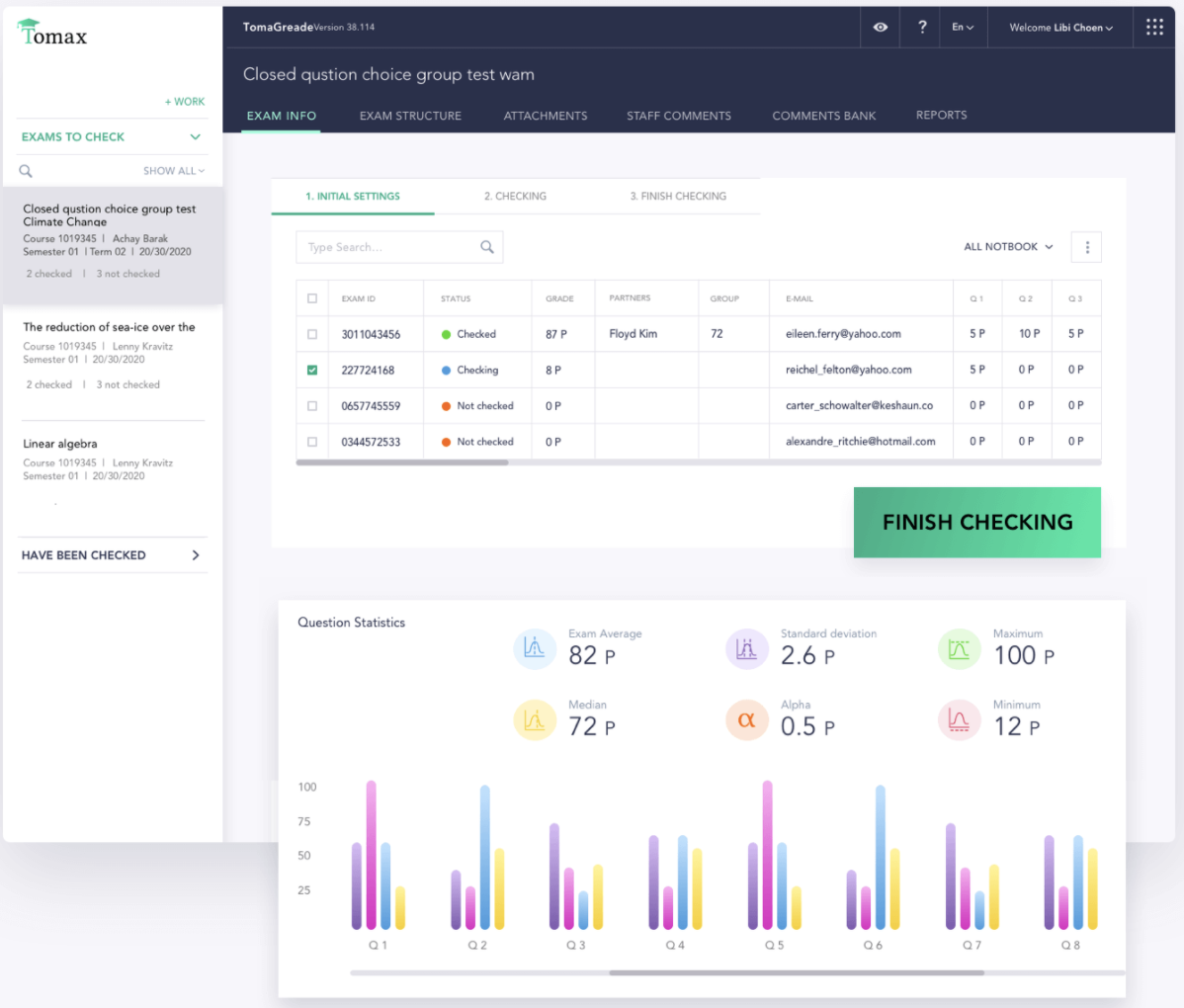
Task: Click the Work link in the sidebar
Action: (185, 101)
